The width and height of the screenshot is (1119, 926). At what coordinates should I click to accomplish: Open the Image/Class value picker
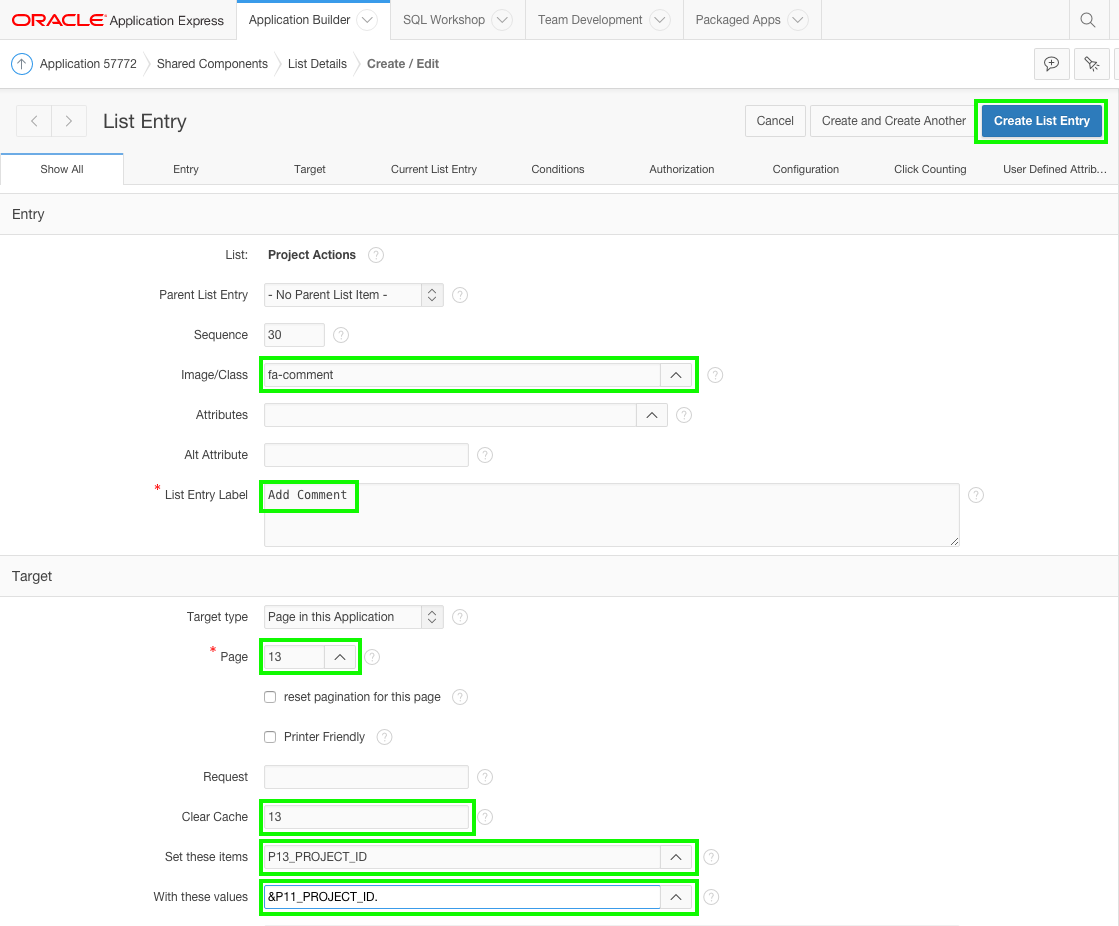[675, 374]
